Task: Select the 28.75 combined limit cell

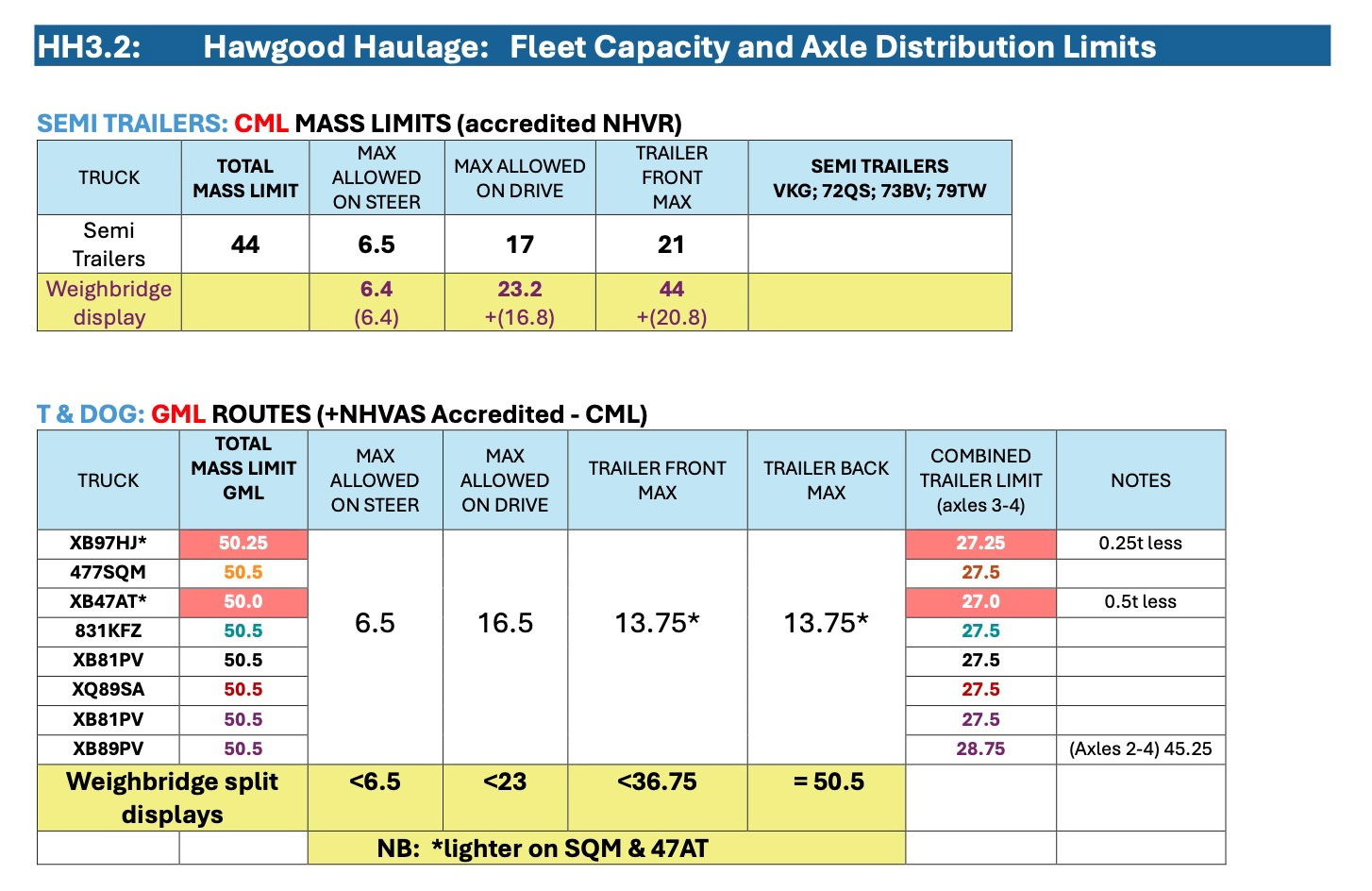Action: click(x=980, y=749)
